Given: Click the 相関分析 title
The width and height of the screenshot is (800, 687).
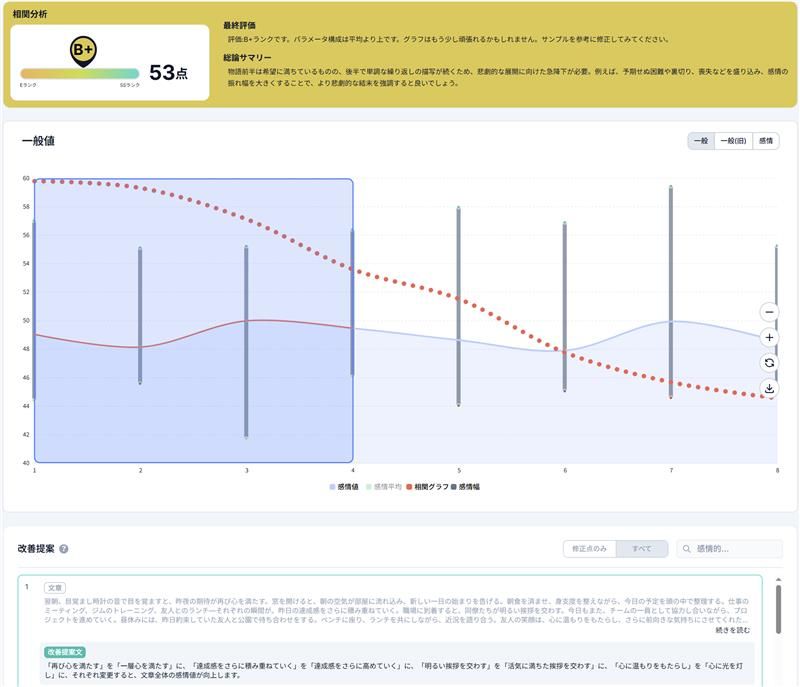Looking at the screenshot, I should [30, 14].
